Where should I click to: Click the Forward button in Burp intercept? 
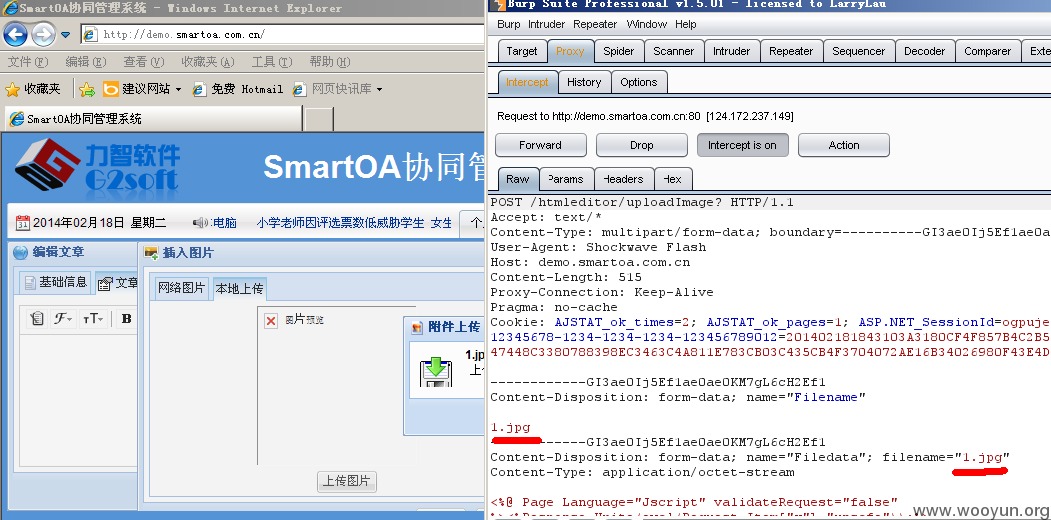click(x=540, y=145)
